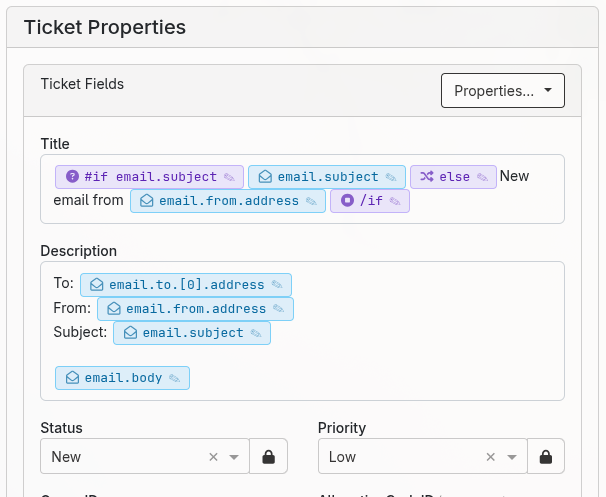Click pencil icon on email.body tag
Image resolution: width=606 pixels, height=497 pixels.
(x=174, y=378)
